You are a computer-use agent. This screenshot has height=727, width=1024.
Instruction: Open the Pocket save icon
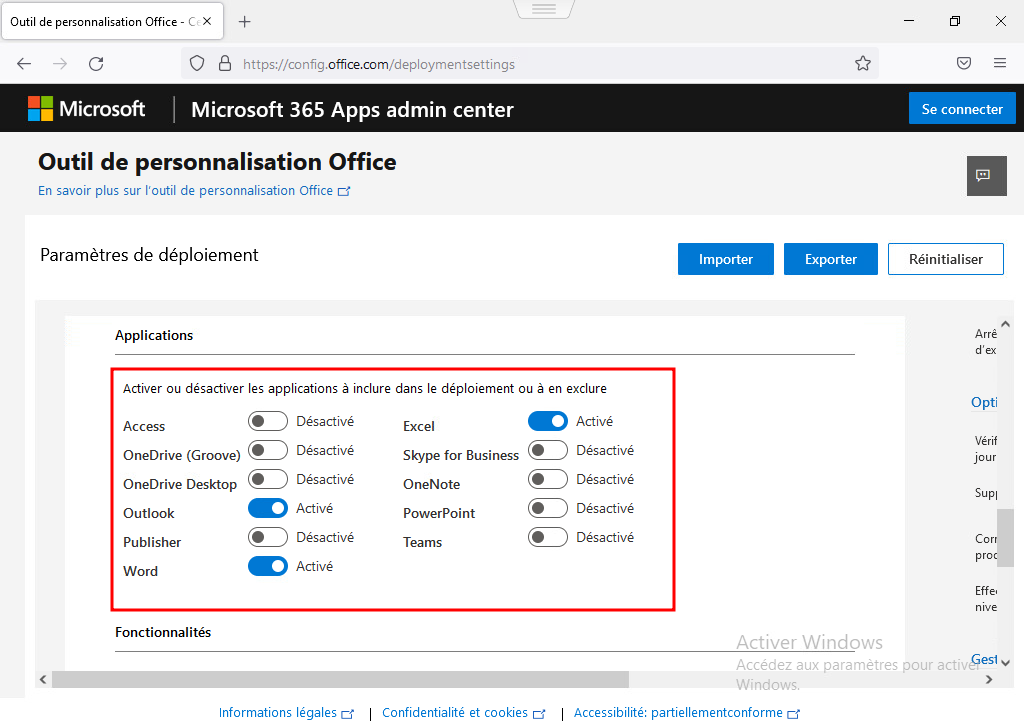click(964, 63)
